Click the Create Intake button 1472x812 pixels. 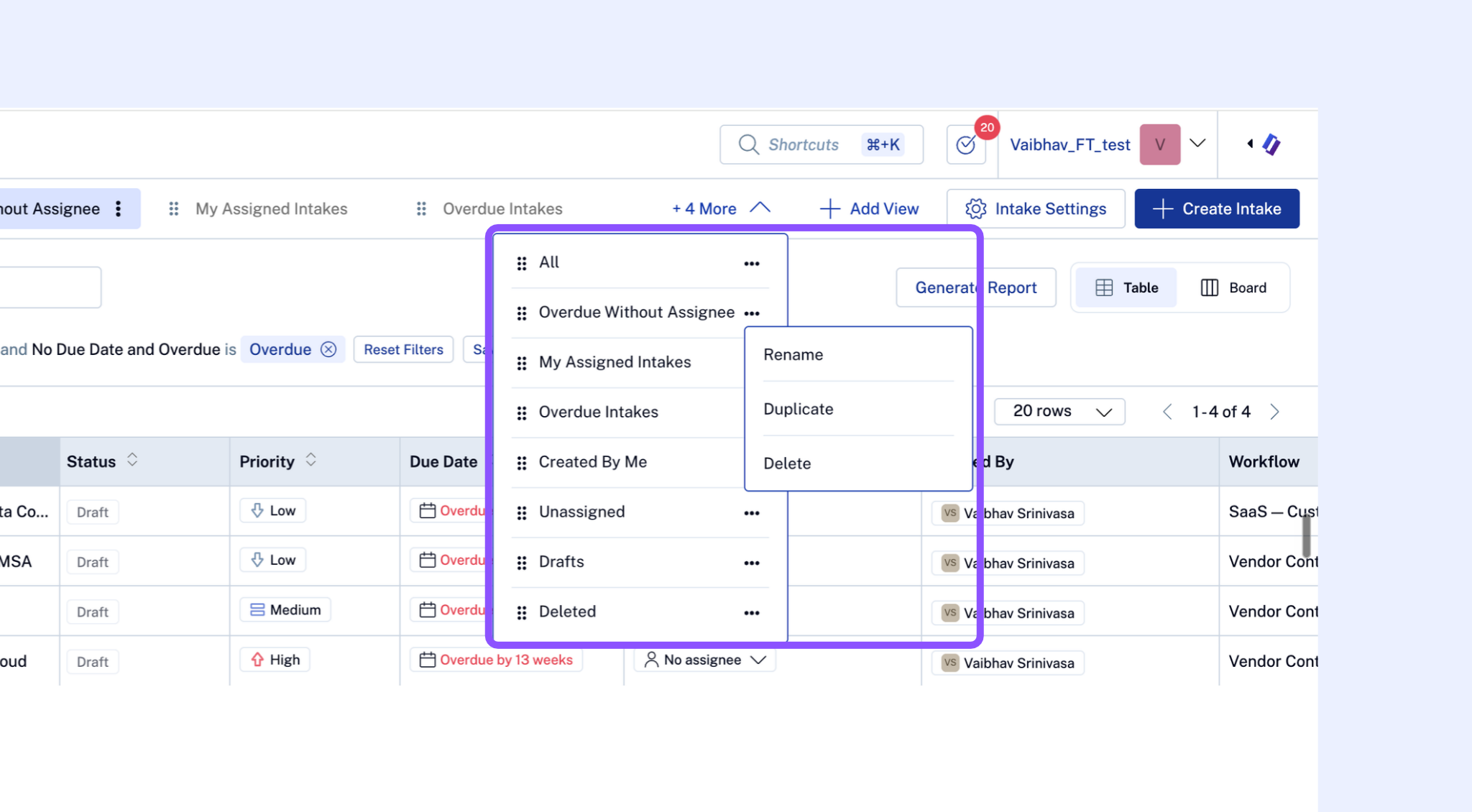tap(1217, 208)
